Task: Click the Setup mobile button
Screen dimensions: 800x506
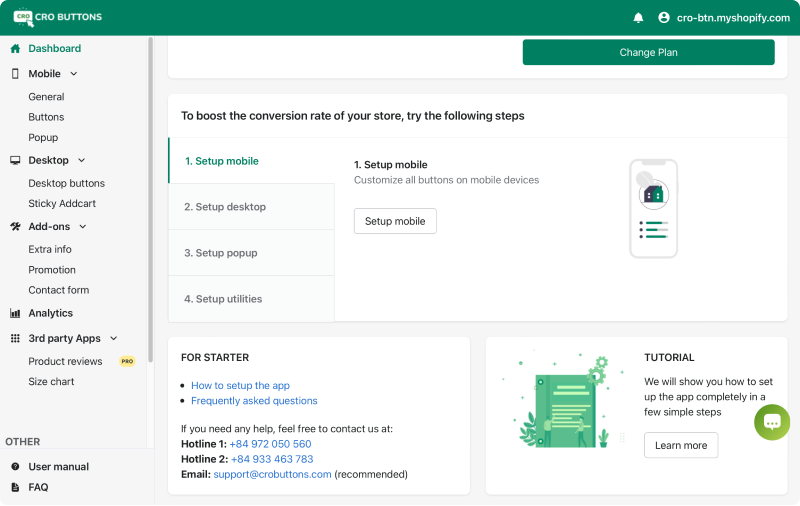Action: pos(395,221)
